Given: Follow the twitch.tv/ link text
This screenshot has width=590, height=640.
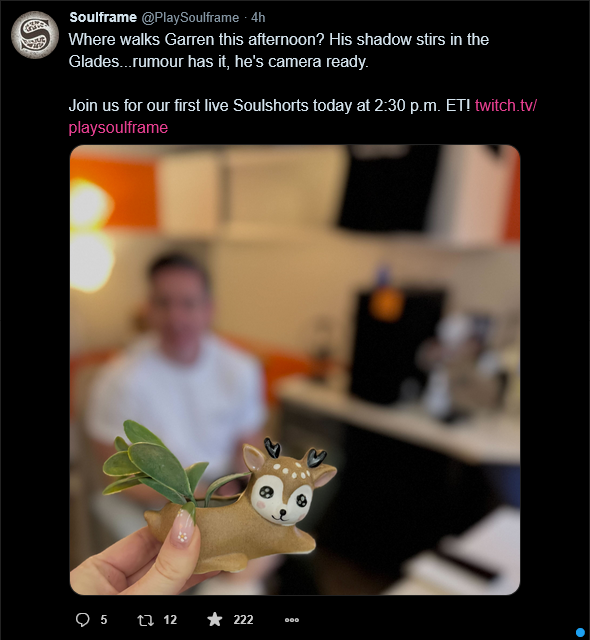Looking at the screenshot, I should click(x=506, y=106).
